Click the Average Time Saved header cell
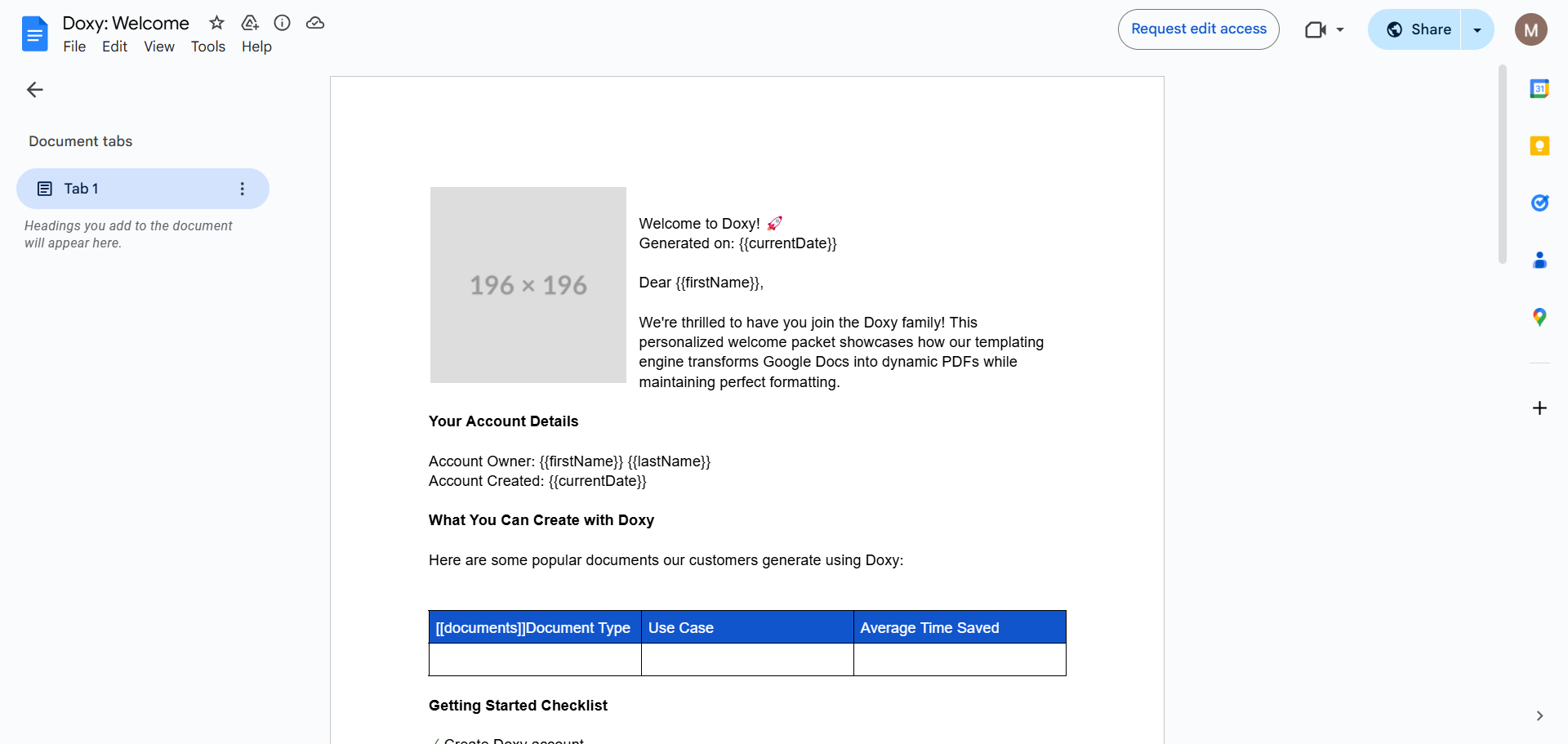The height and width of the screenshot is (744, 1568). 960,627
